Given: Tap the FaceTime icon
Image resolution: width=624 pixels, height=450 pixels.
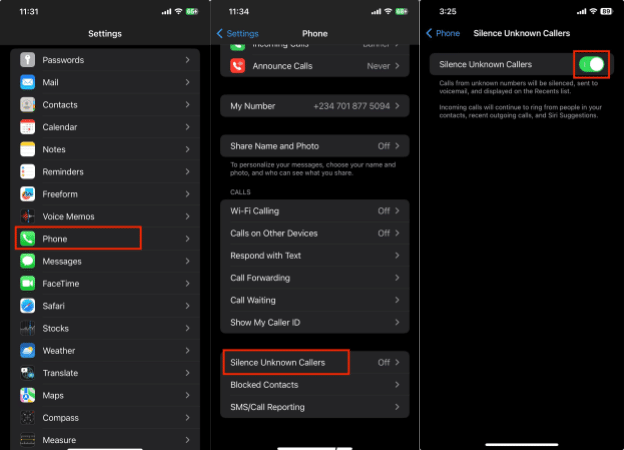Looking at the screenshot, I should [27, 284].
